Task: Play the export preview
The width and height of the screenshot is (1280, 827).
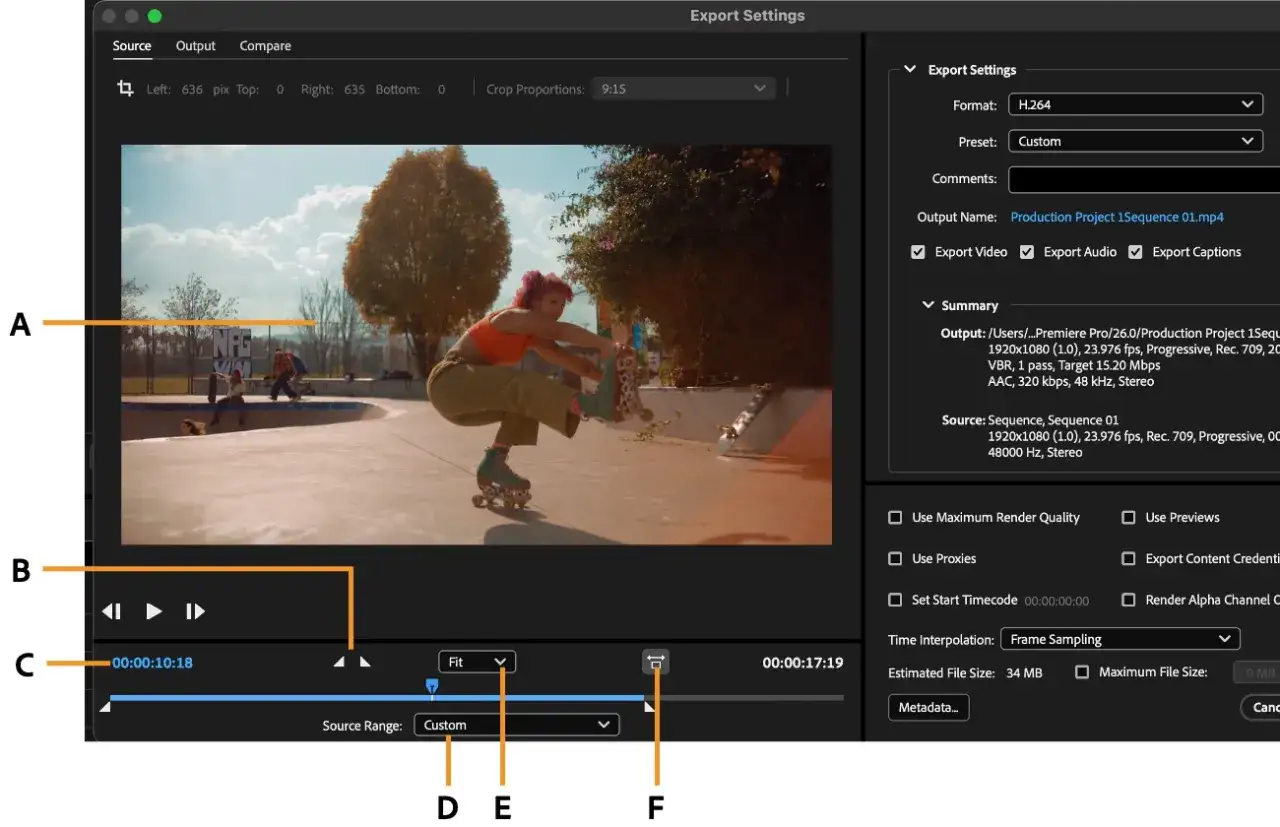Action: point(154,611)
